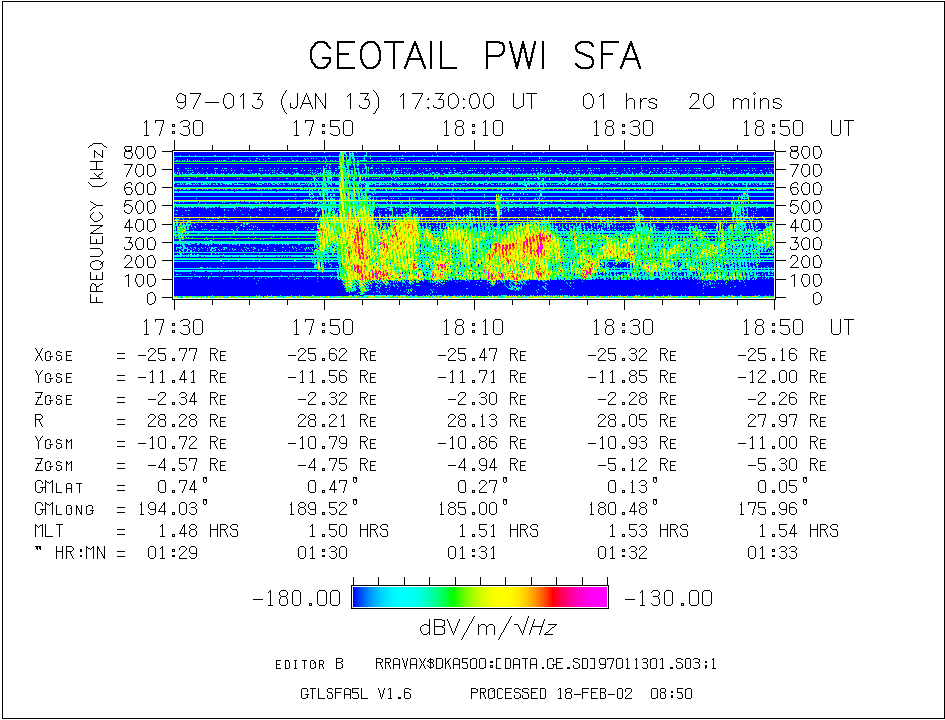Click the dBV/m/√Hz units label
The height and width of the screenshot is (720, 945).
[x=479, y=628]
